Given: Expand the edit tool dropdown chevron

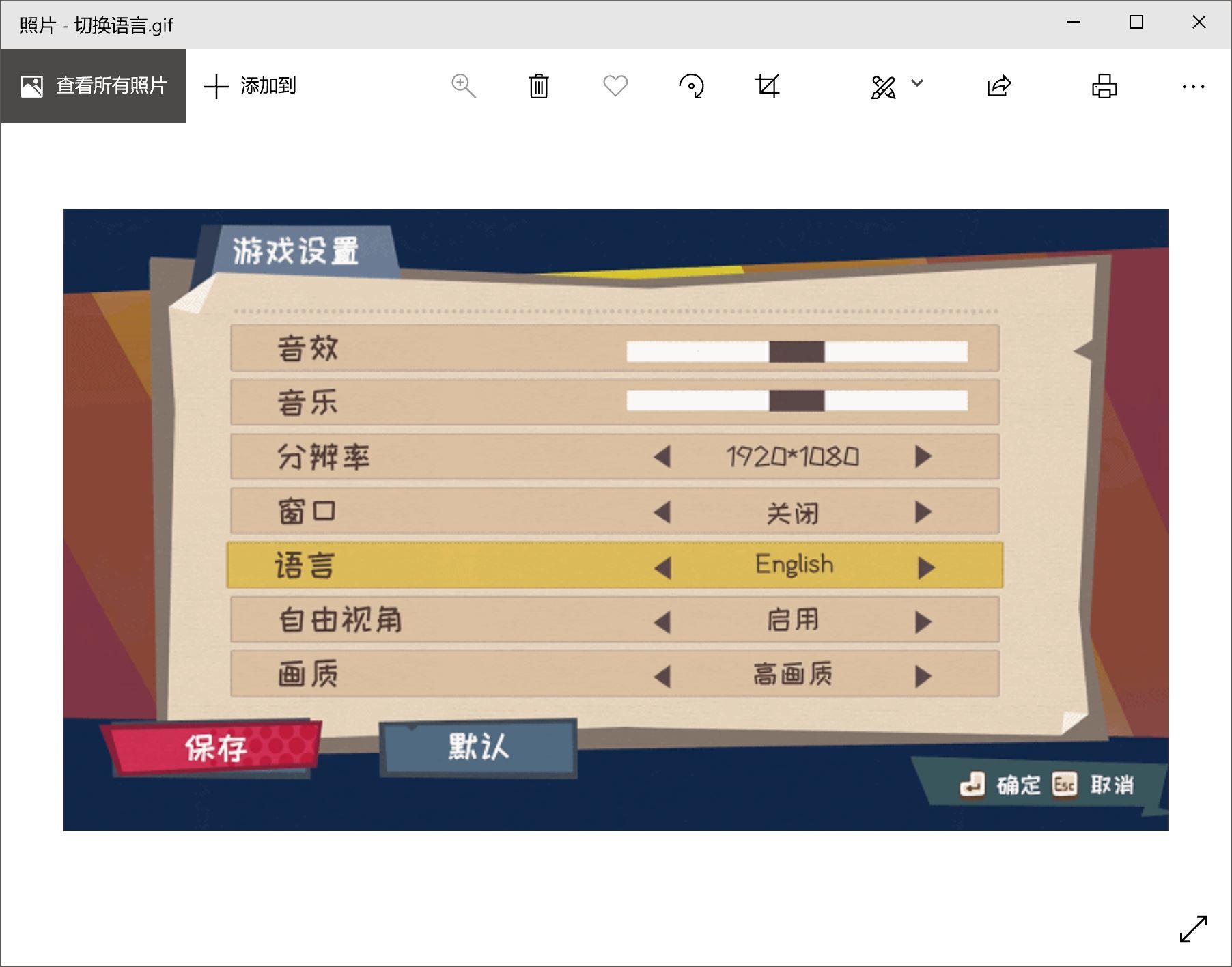Looking at the screenshot, I should coord(917,83).
